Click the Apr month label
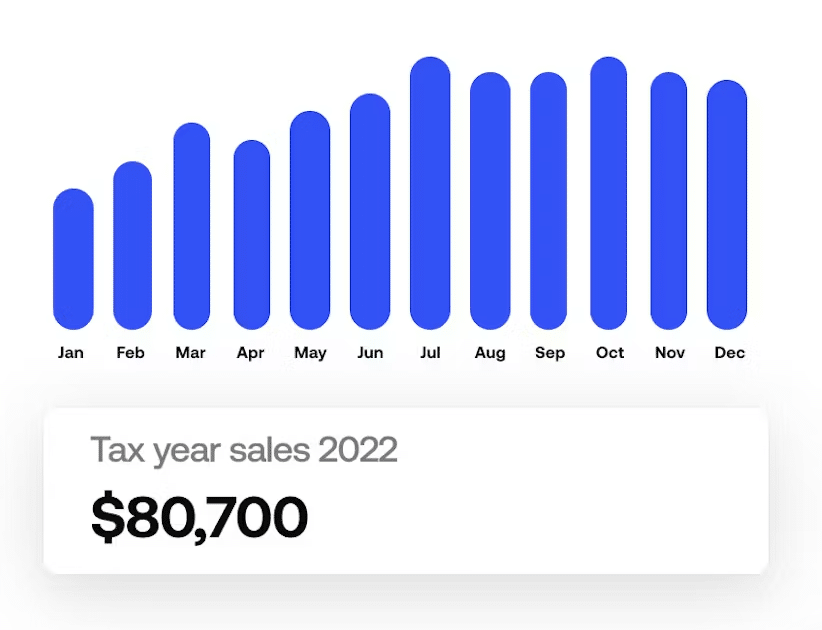 tap(250, 353)
